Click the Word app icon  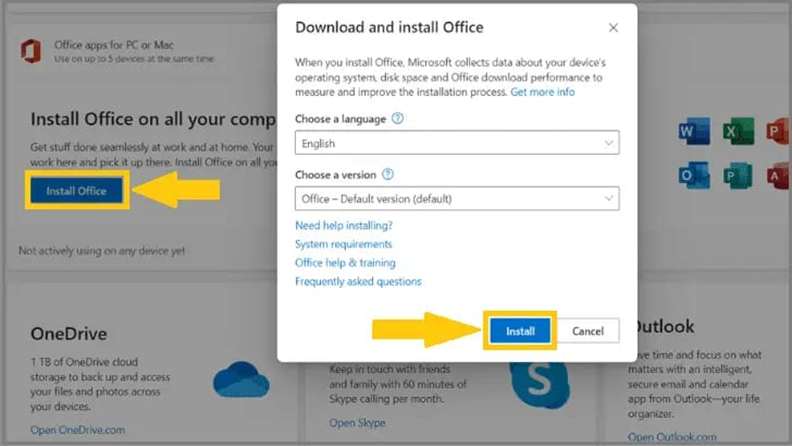click(694, 131)
